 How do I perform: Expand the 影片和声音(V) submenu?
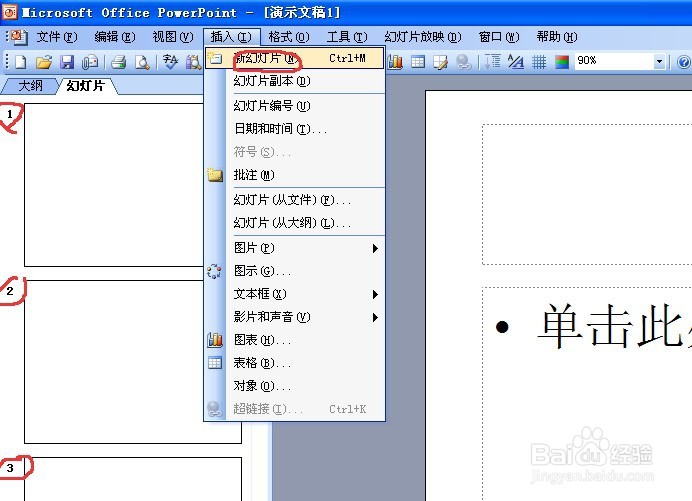pyautogui.click(x=294, y=317)
